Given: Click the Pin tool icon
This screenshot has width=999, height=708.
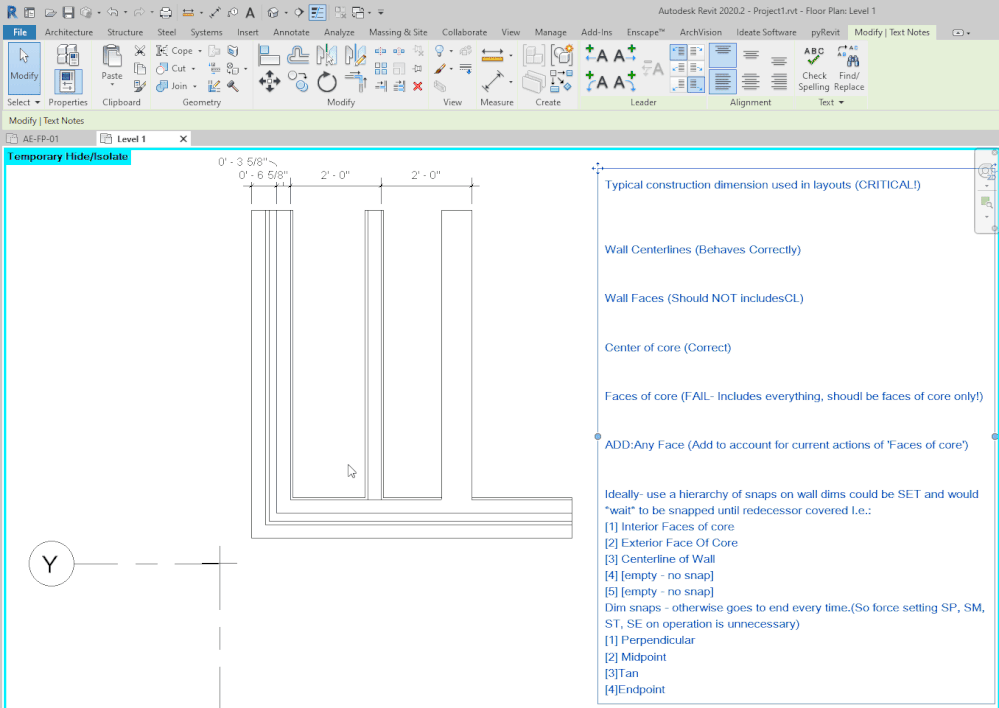Looking at the screenshot, I should tap(417, 68).
